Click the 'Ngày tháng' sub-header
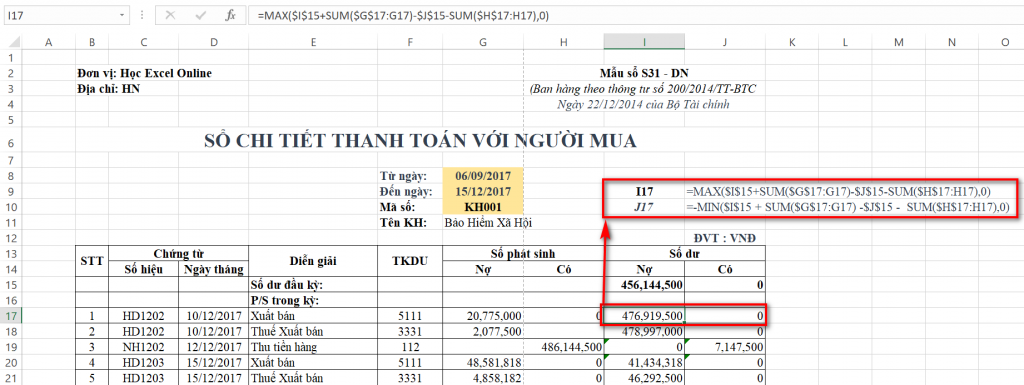Image resolution: width=1024 pixels, height=385 pixels. click(214, 269)
